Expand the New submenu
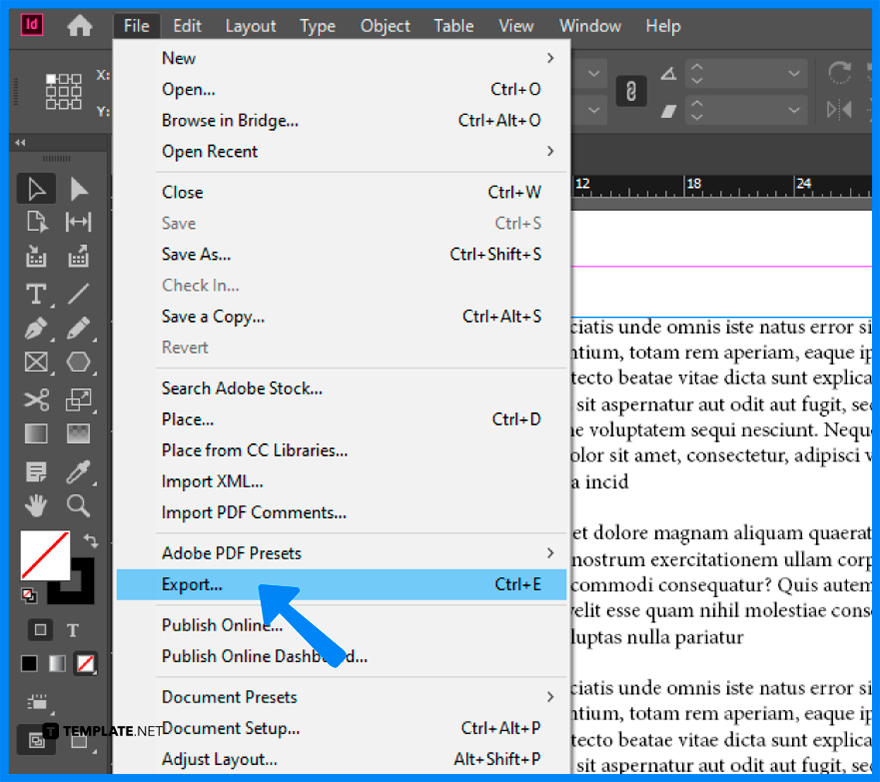 (x=178, y=58)
